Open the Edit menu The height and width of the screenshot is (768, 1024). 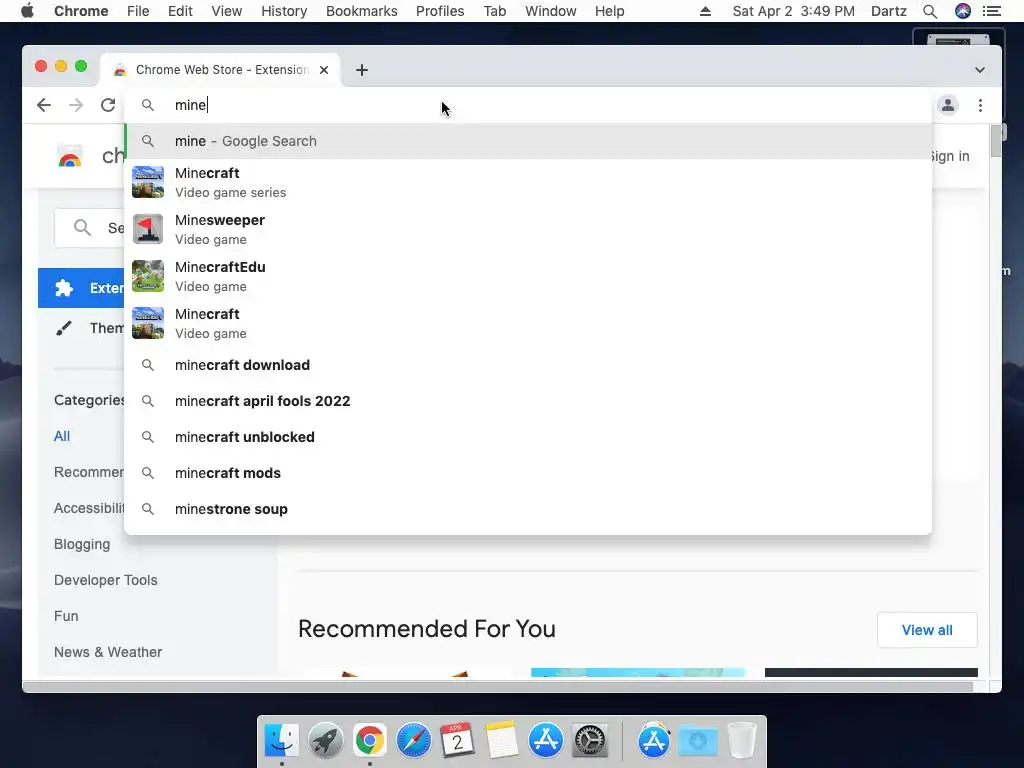[x=180, y=11]
